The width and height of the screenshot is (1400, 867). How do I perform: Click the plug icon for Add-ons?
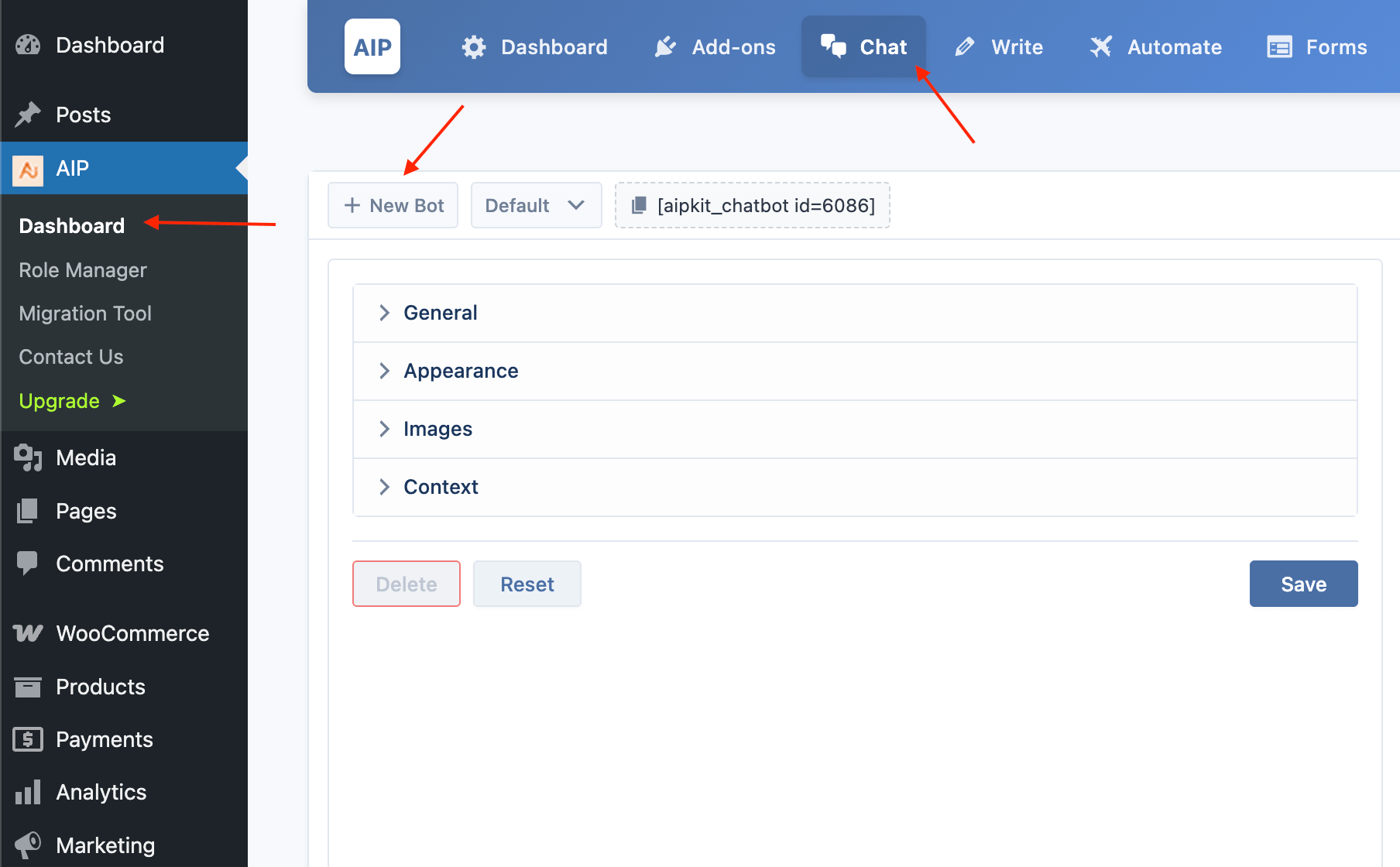[x=665, y=47]
